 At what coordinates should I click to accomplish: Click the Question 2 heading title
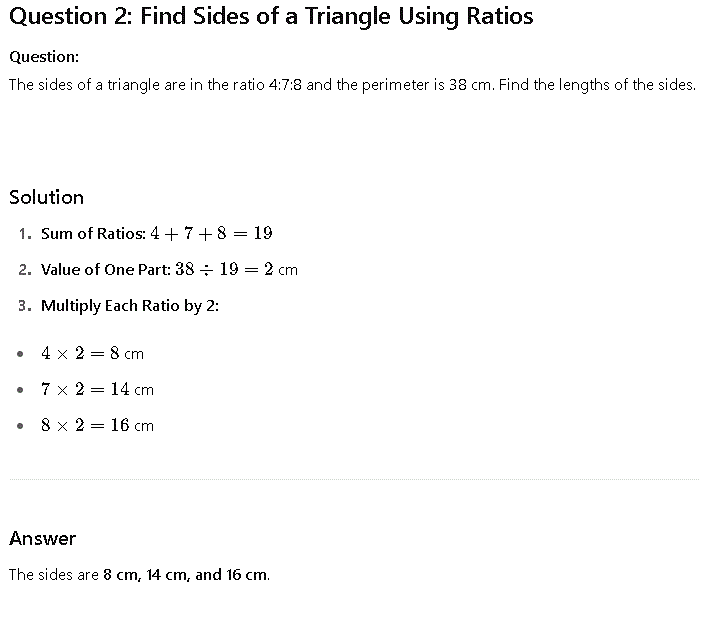[x=271, y=17]
